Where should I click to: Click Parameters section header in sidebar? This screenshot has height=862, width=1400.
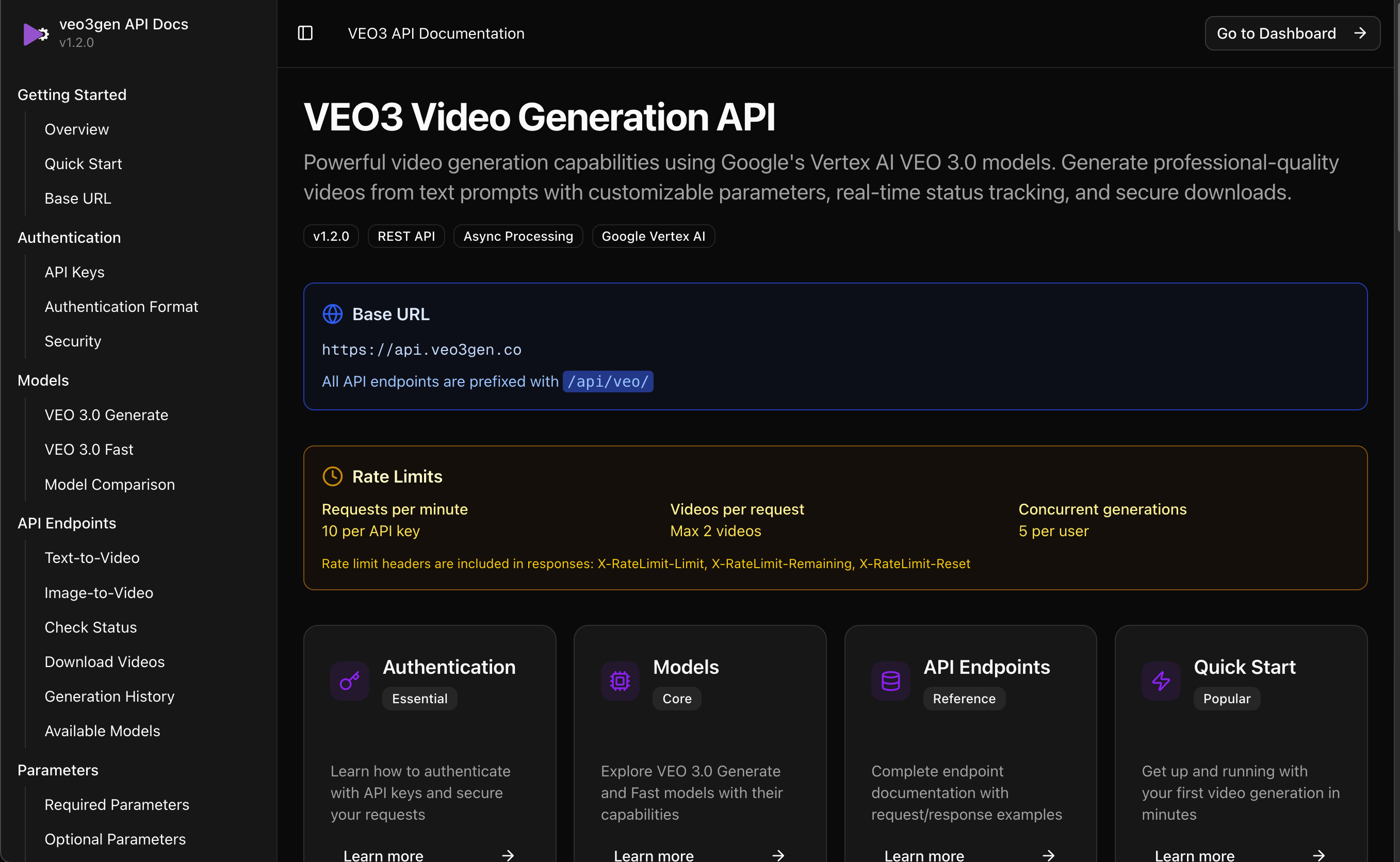[x=58, y=770]
